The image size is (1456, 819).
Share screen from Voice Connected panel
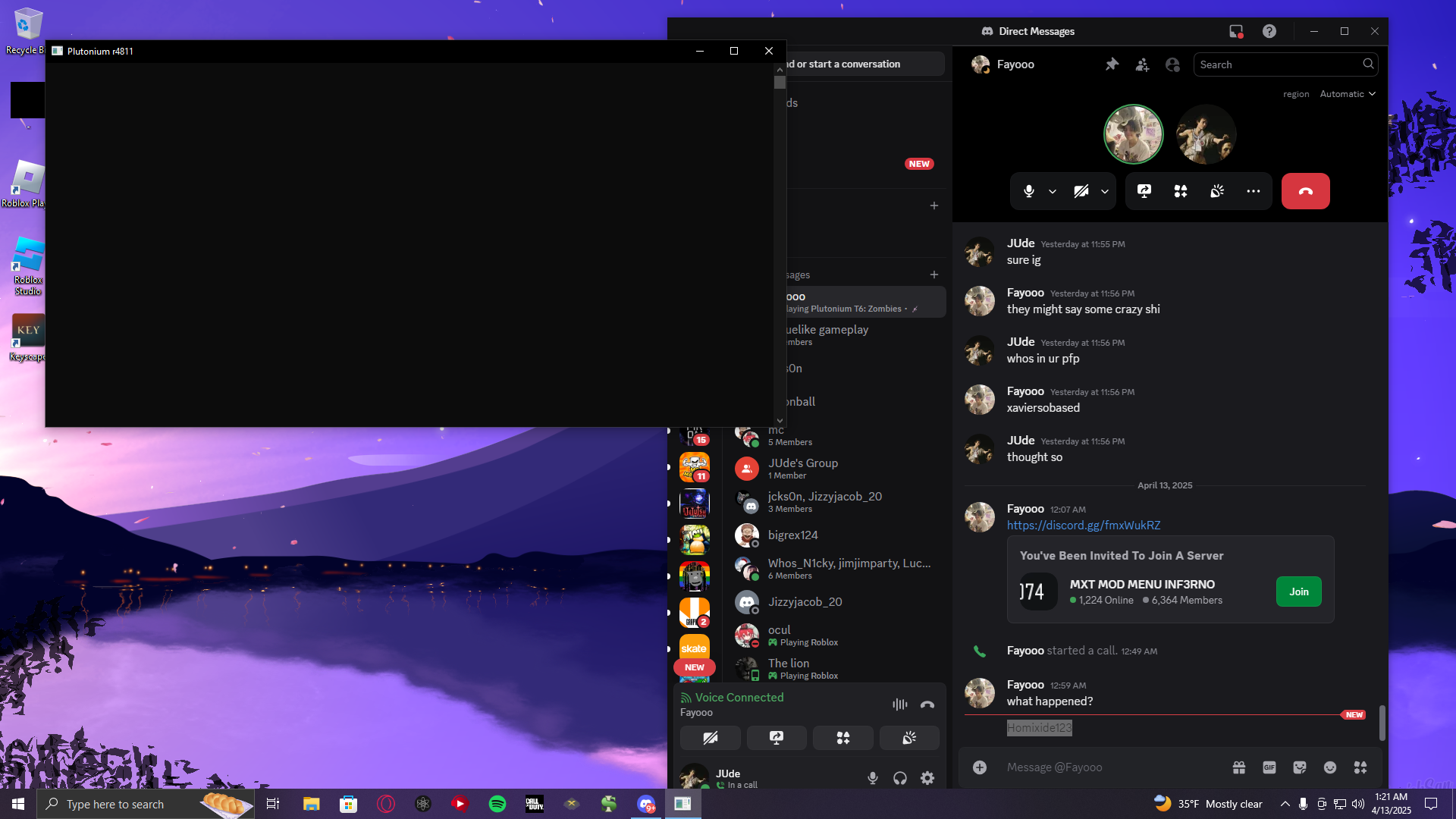pos(777,738)
